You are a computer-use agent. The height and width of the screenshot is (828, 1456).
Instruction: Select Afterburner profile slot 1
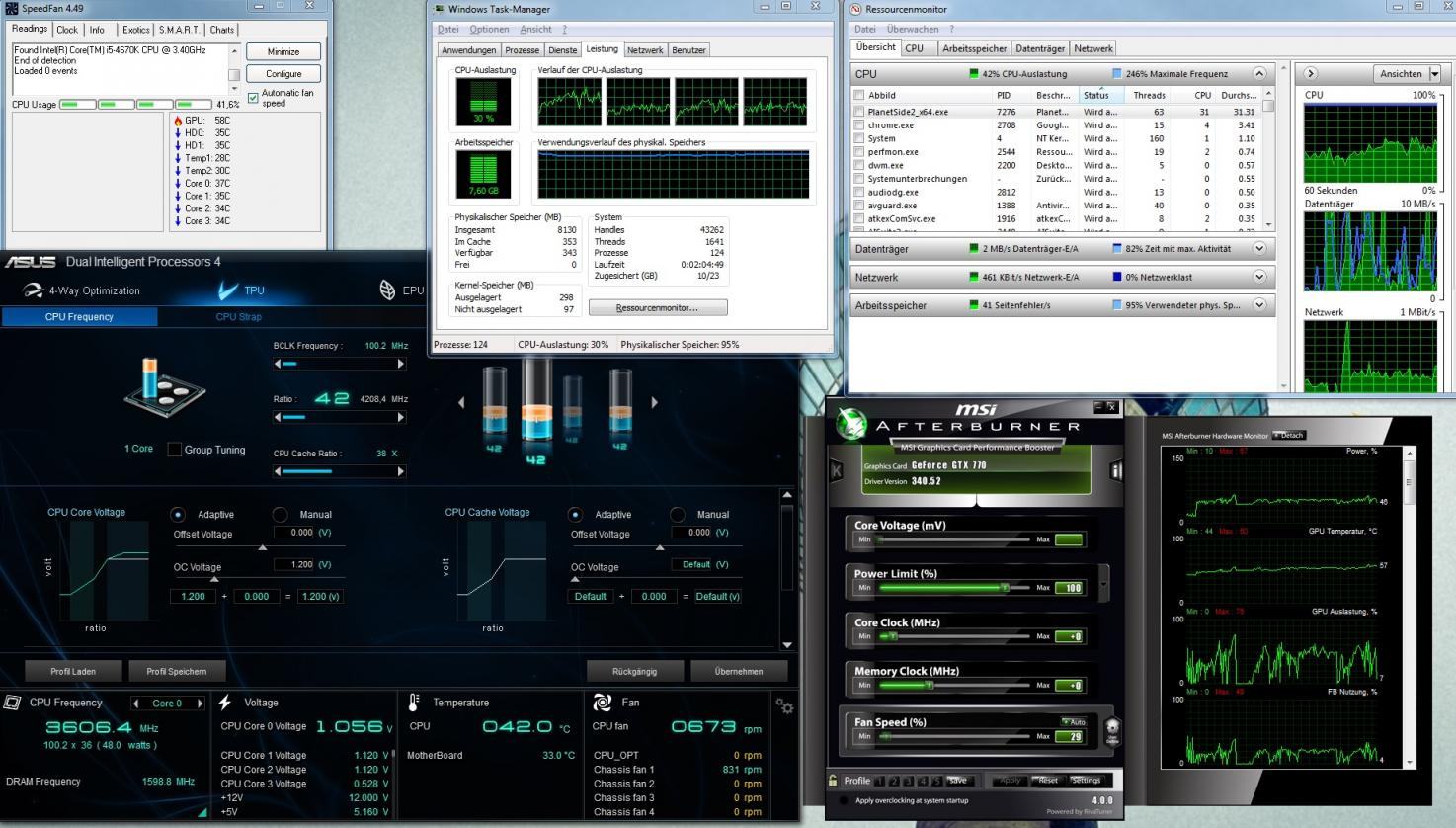(881, 781)
